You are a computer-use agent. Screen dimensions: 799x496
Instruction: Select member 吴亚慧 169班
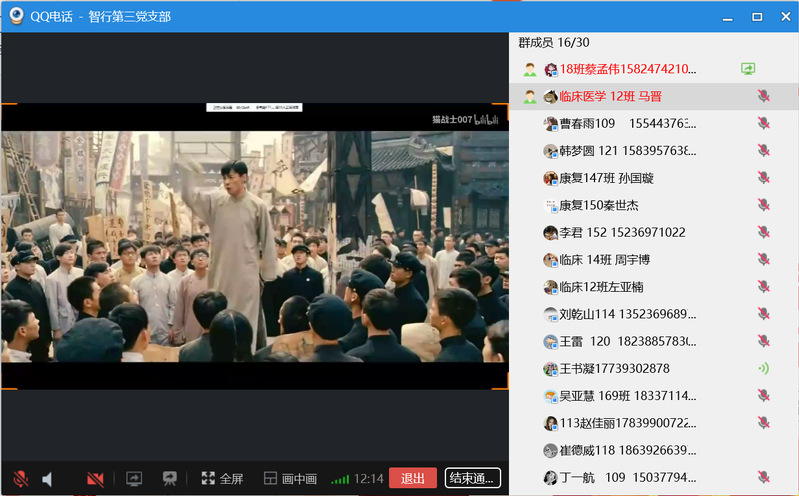654,396
